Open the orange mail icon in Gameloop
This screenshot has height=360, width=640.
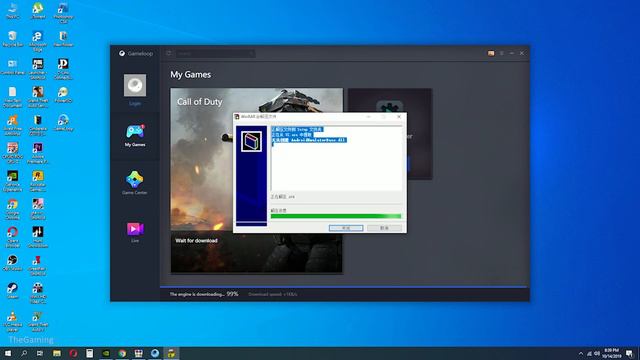coord(491,53)
